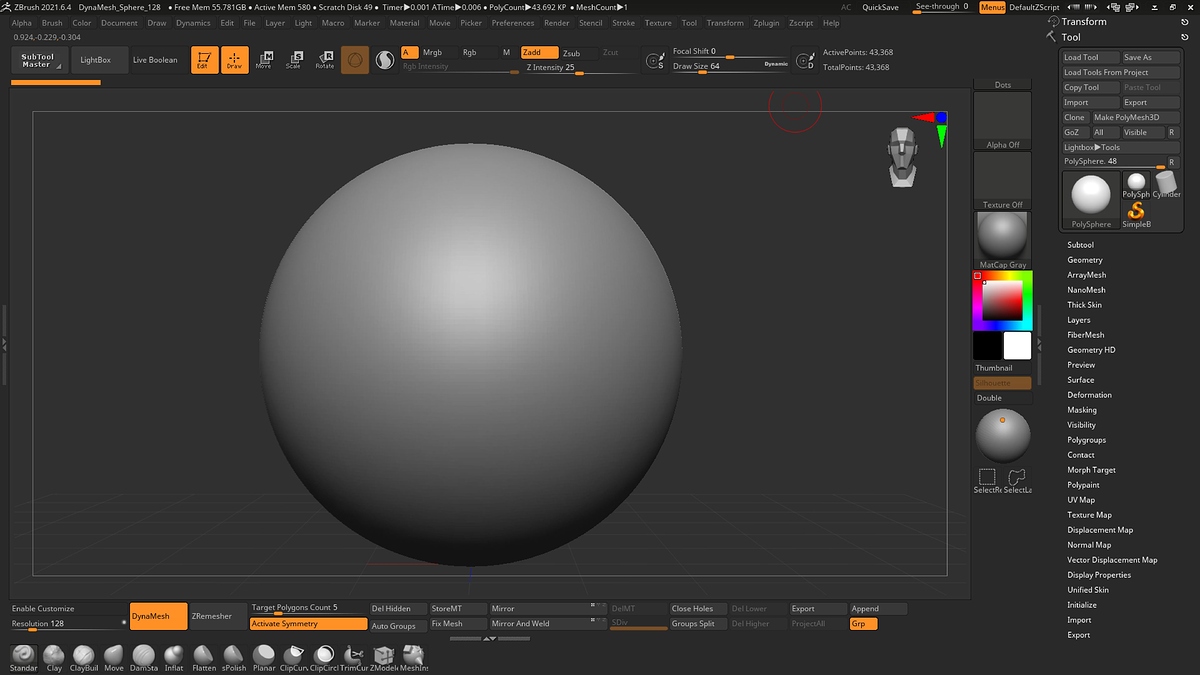Select the MeshInsert brush
This screenshot has height=675, width=1200.
click(414, 658)
